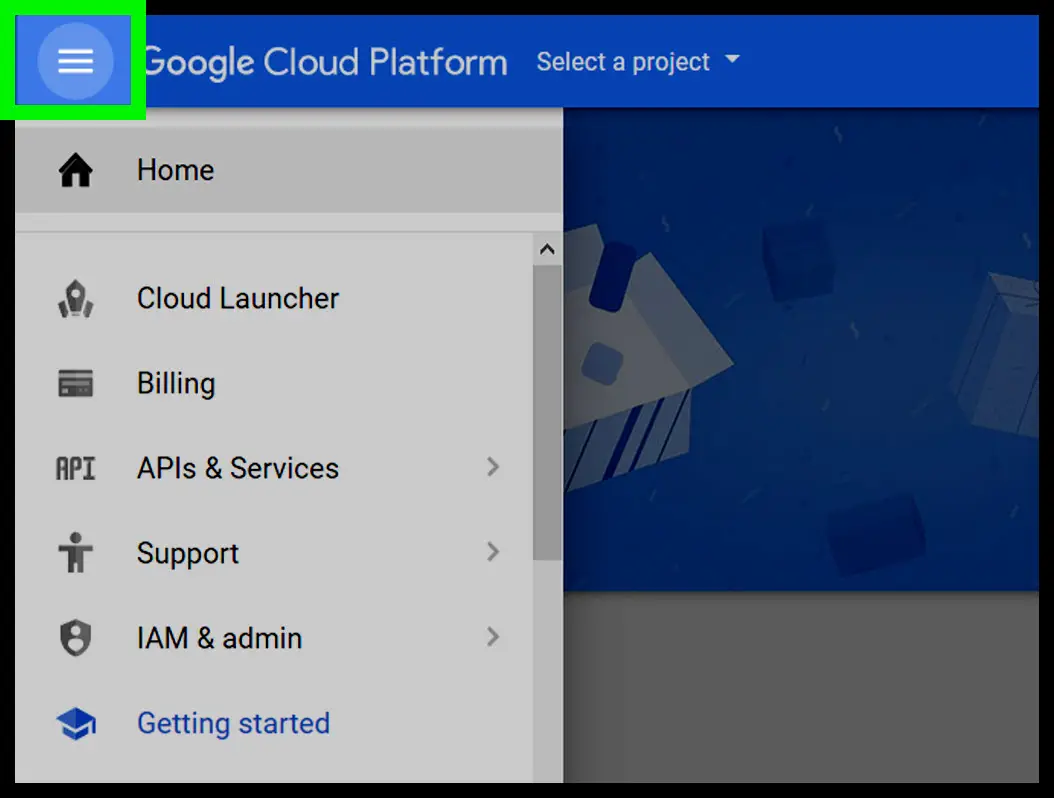Click the Support person icon
This screenshot has width=1054, height=798.
pos(75,553)
